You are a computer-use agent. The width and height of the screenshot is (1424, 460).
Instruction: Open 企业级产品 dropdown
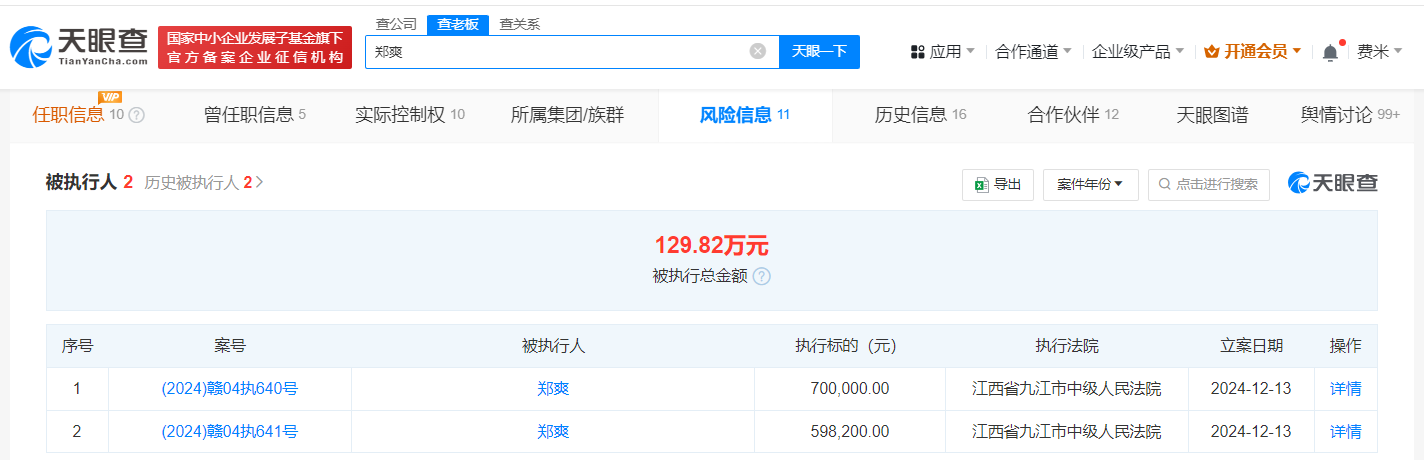[1137, 52]
